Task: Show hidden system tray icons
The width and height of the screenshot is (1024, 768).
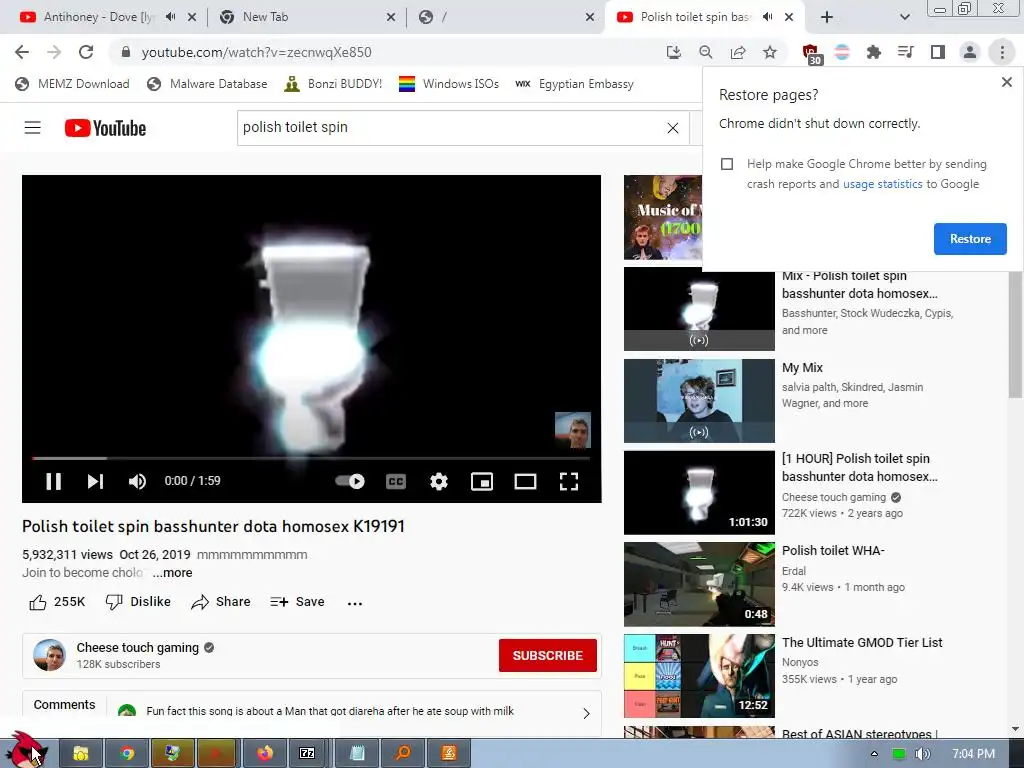Action: [x=874, y=754]
